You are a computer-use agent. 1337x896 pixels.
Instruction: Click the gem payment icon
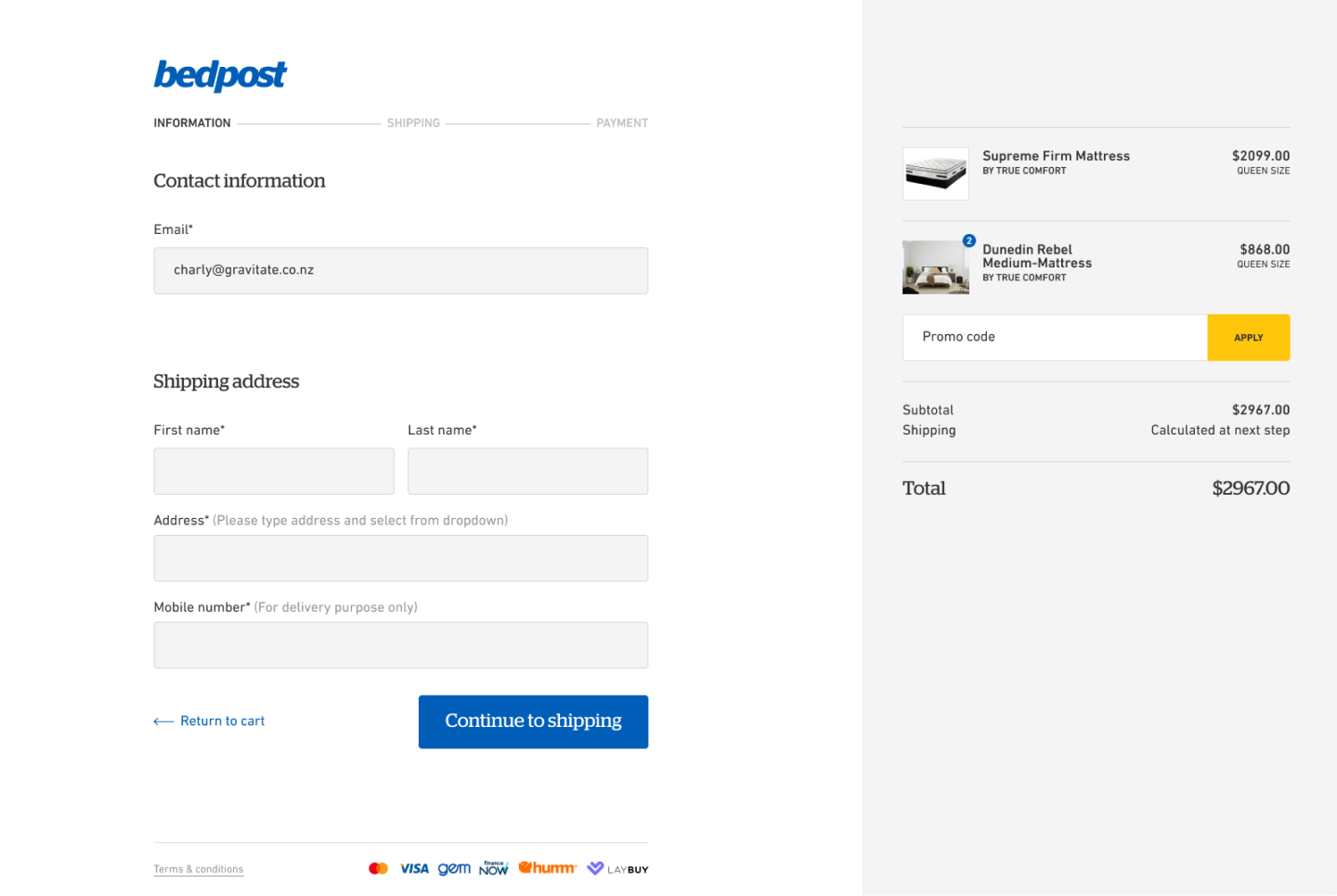454,869
